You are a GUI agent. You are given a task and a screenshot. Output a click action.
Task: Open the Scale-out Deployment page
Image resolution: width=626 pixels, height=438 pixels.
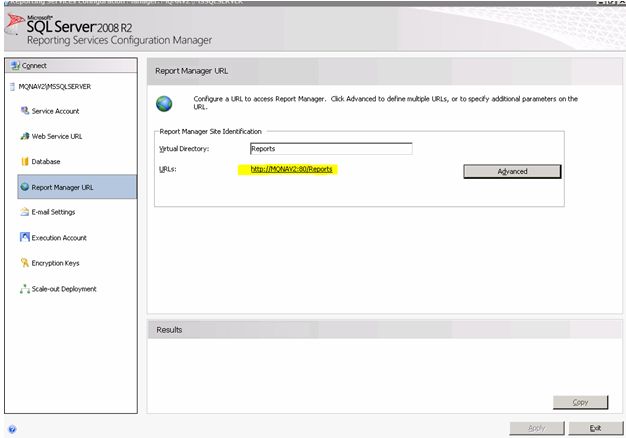64,289
